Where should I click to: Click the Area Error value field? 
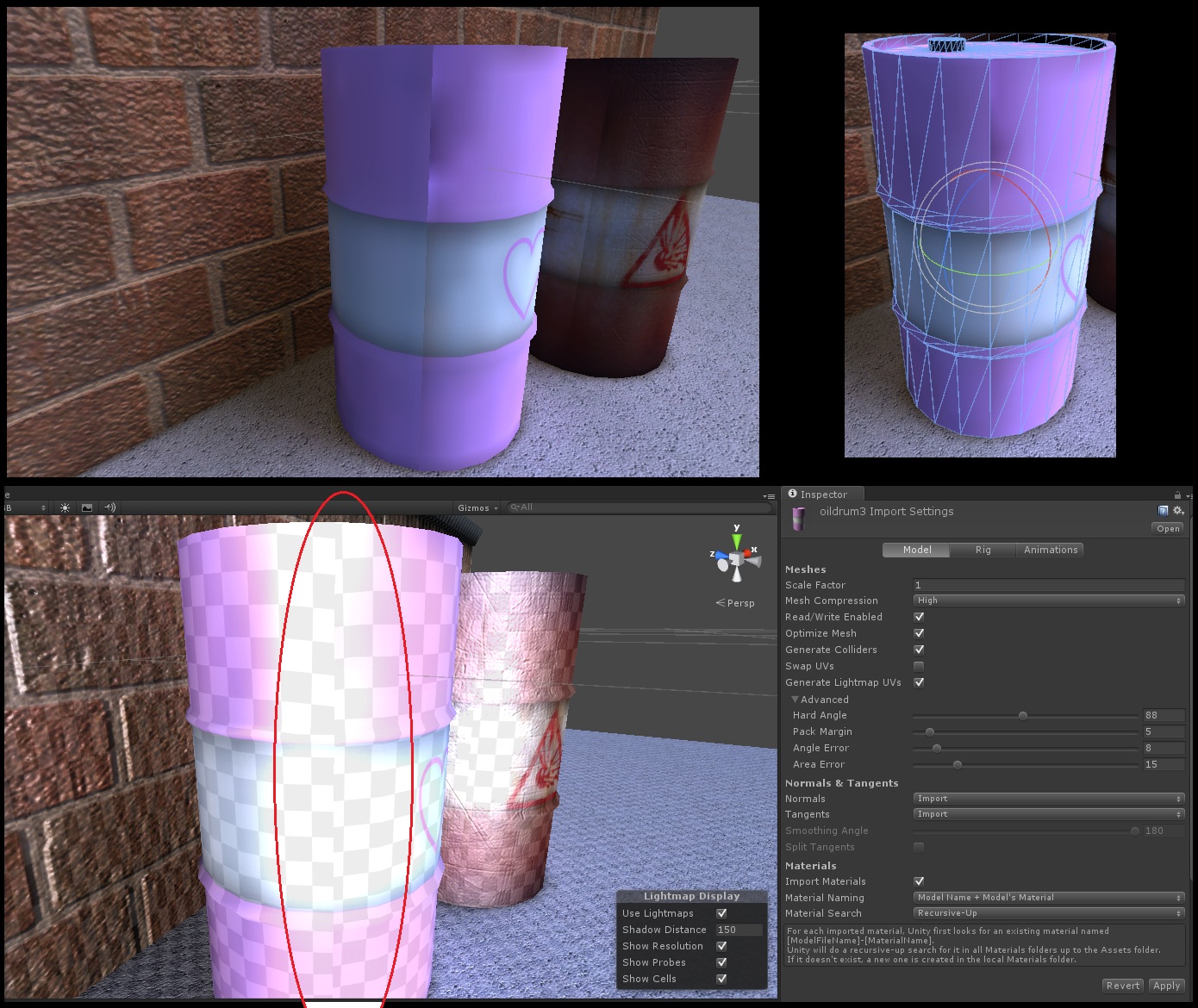(1164, 765)
